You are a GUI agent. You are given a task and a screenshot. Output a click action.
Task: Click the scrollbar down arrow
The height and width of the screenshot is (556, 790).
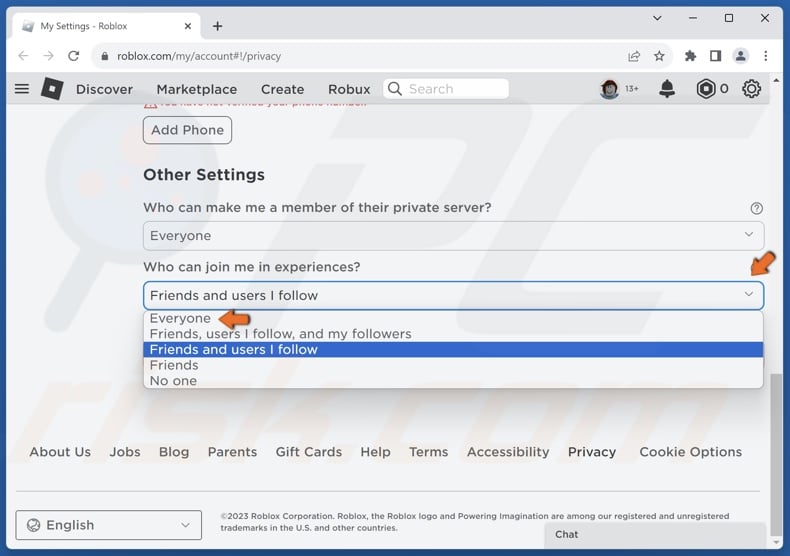click(x=776, y=542)
